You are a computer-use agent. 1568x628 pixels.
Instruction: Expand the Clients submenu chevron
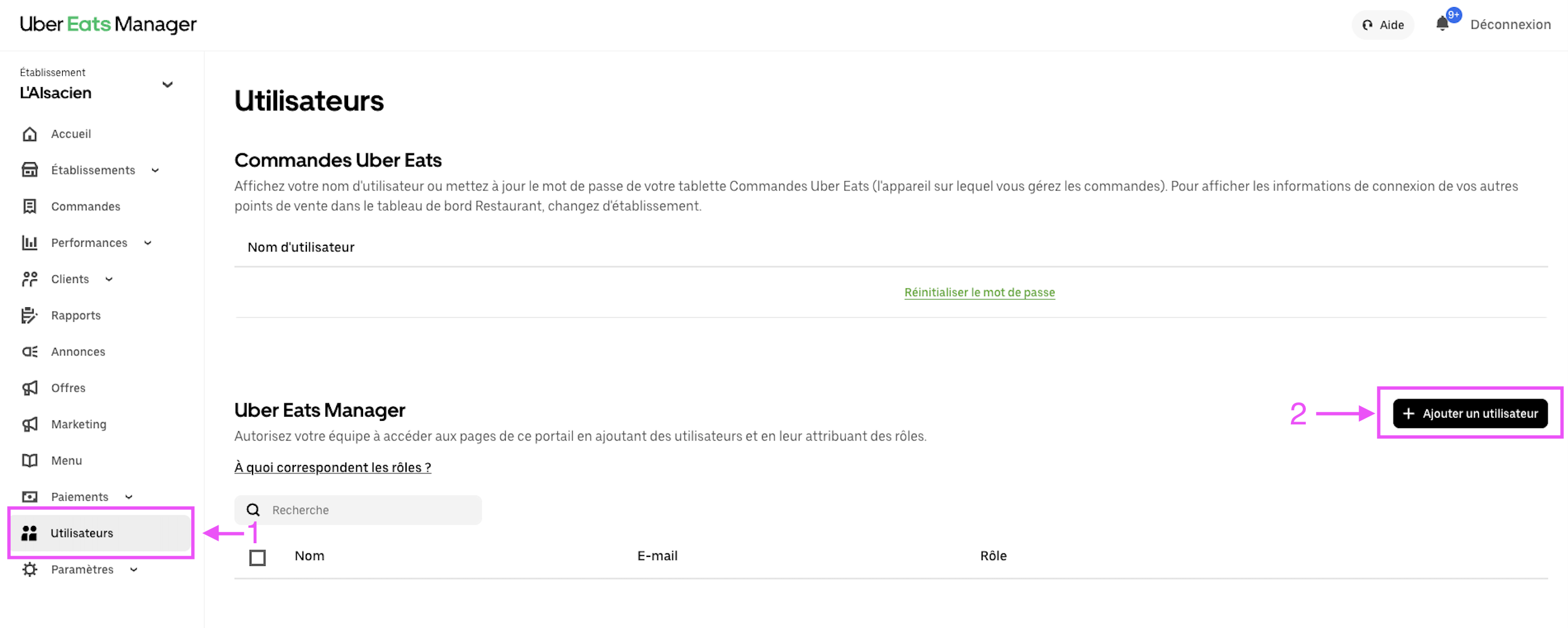[109, 279]
